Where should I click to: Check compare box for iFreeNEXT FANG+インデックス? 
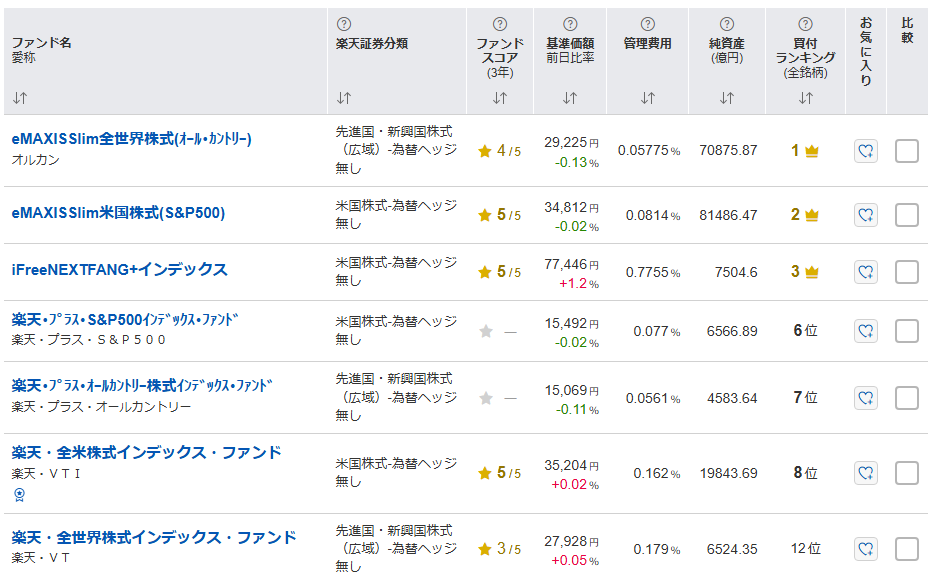[907, 272]
